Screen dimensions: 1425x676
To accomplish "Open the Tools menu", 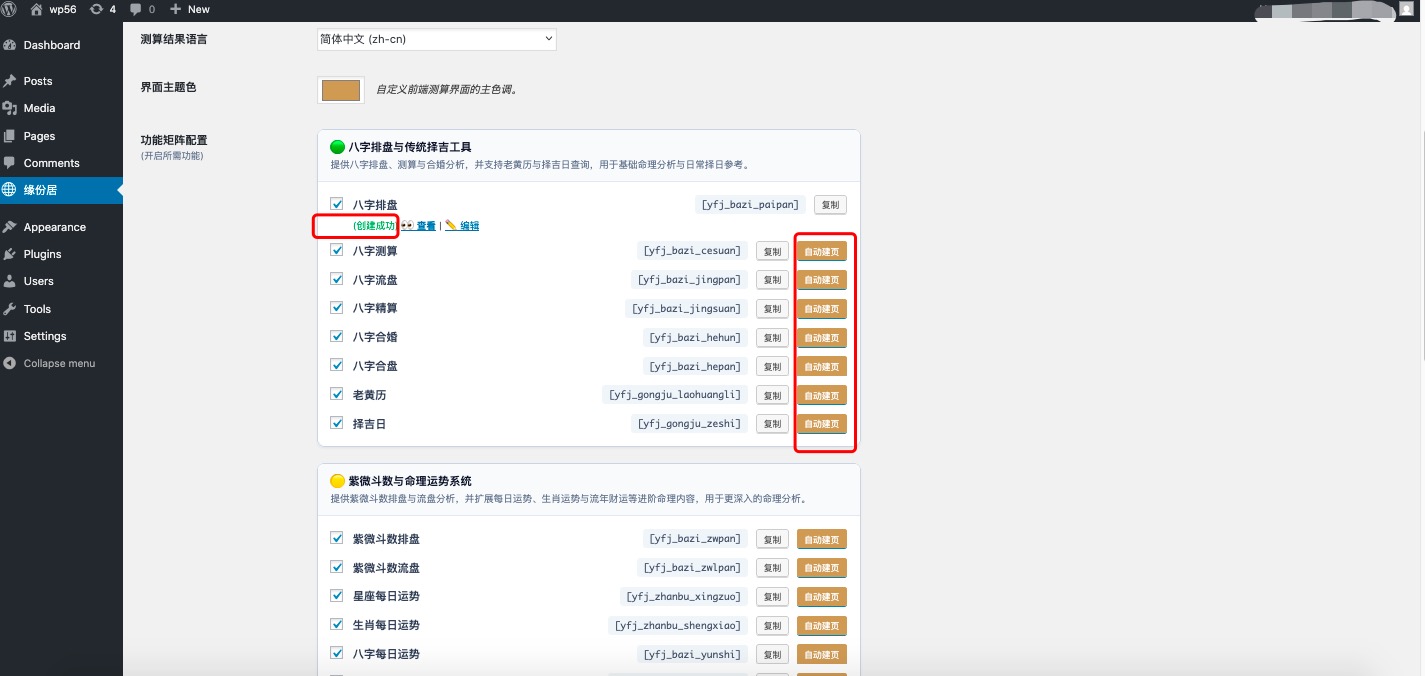I will [x=61, y=309].
